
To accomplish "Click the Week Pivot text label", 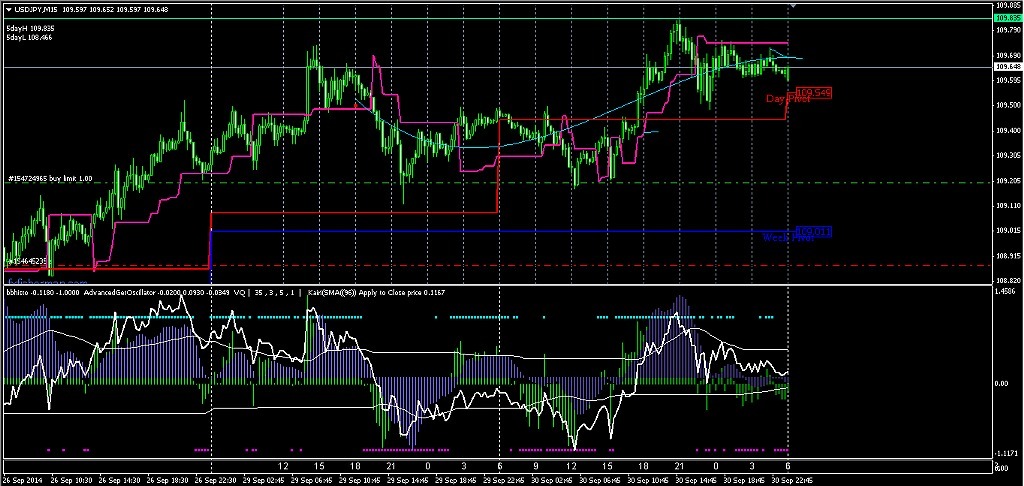I will [x=786, y=238].
